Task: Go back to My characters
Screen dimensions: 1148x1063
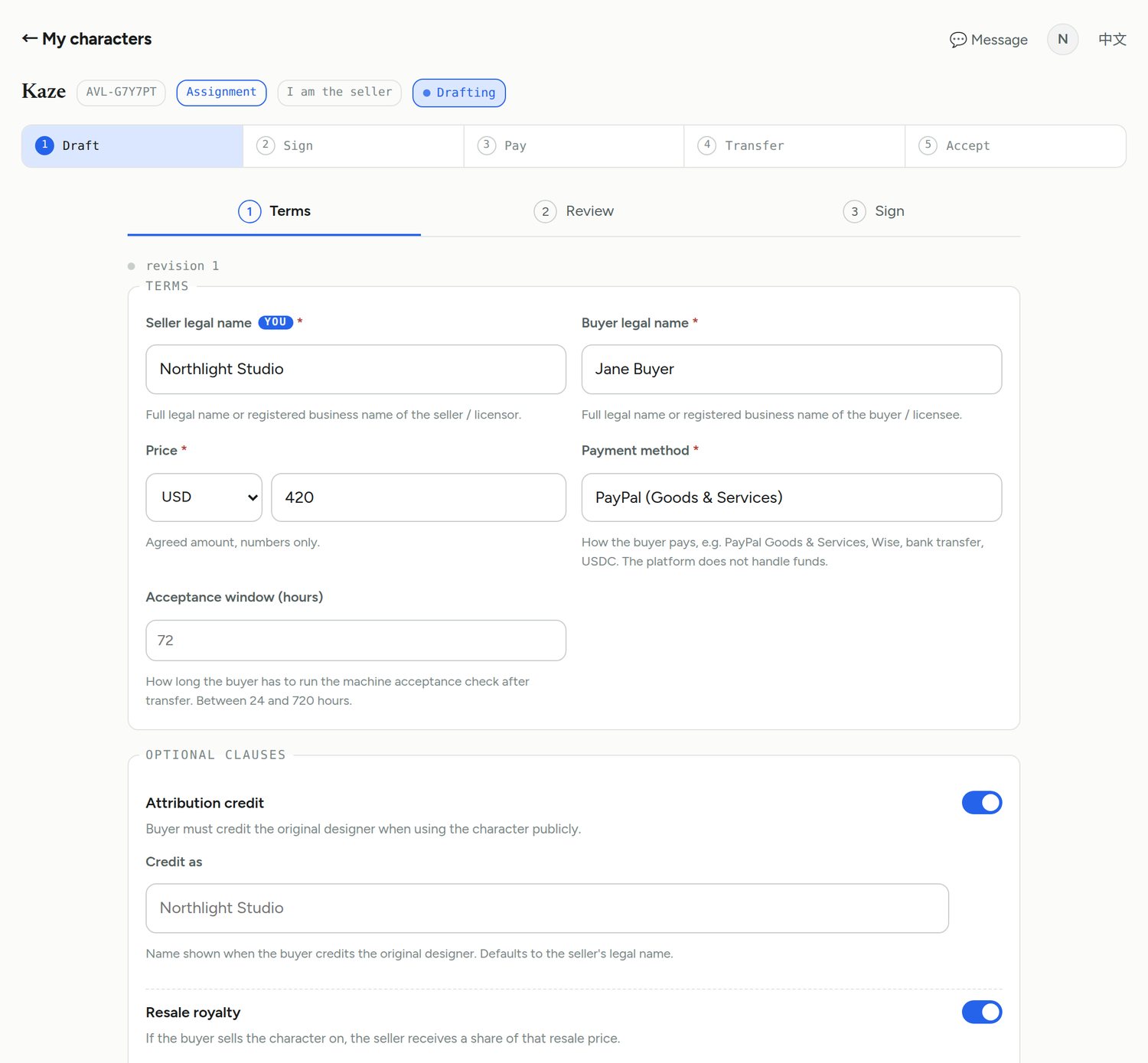Action: coord(86,39)
